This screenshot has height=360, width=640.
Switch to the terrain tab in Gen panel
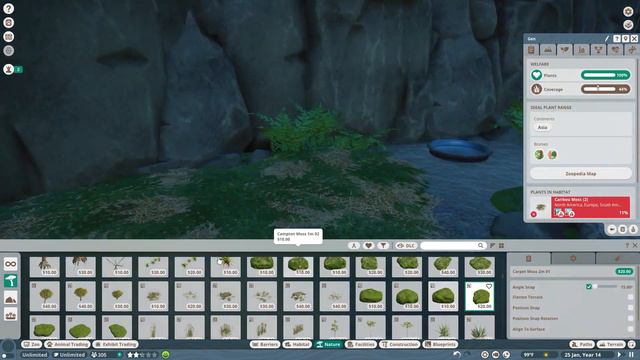548,50
